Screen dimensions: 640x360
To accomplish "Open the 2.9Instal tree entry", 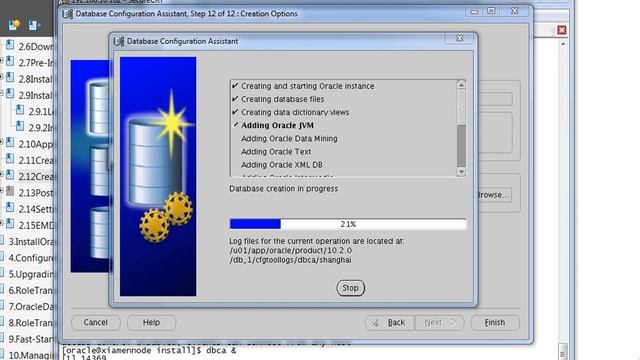I will 36,96.
